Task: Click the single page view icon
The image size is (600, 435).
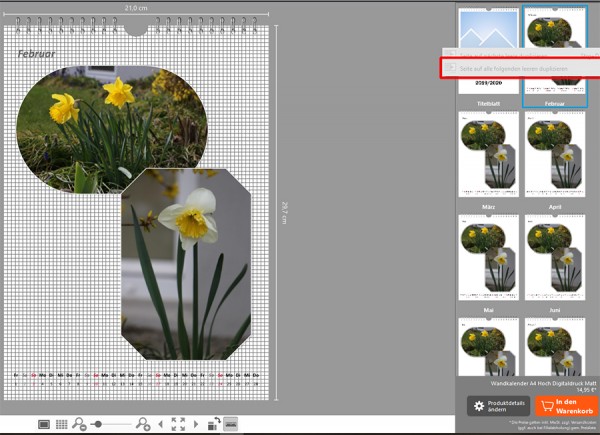Action: pos(44,424)
